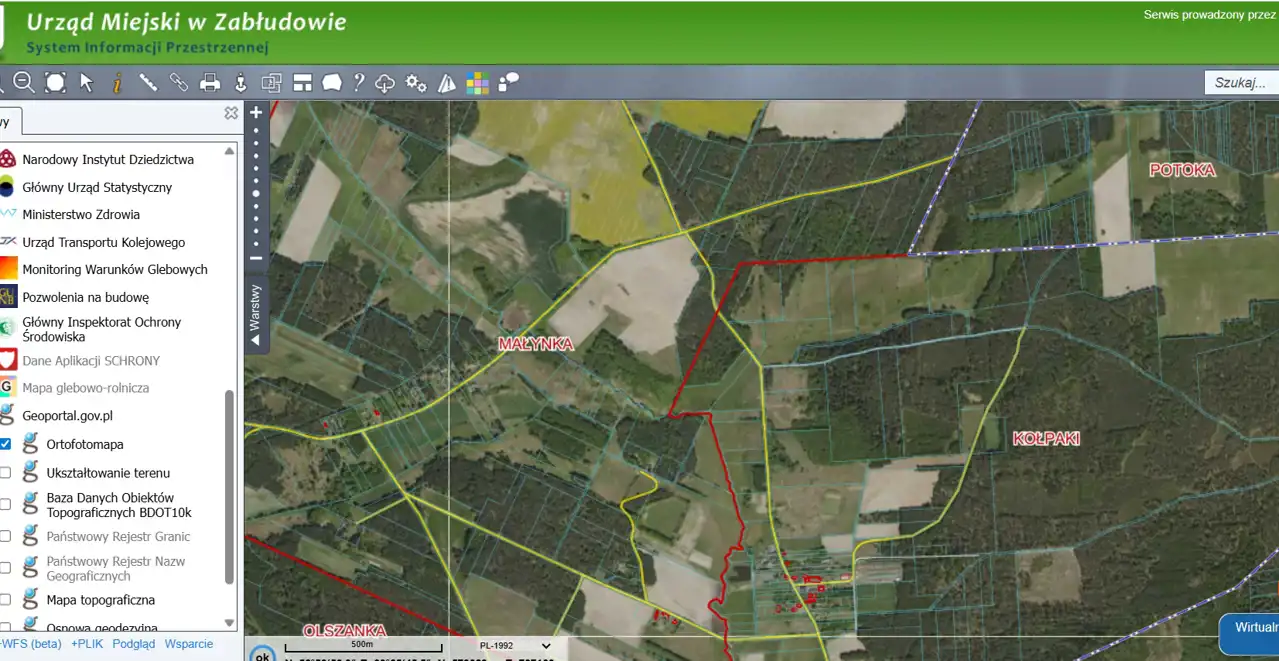The width and height of the screenshot is (1279, 661).
Task: Select the zoom out magnifier tool
Action: [x=24, y=83]
